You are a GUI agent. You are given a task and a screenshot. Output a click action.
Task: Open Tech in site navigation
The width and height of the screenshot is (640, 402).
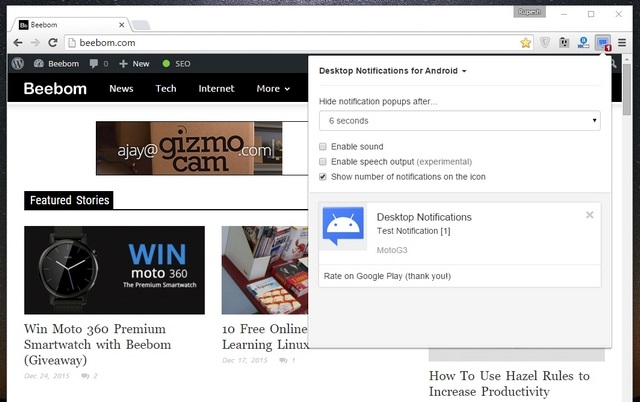coord(166,89)
